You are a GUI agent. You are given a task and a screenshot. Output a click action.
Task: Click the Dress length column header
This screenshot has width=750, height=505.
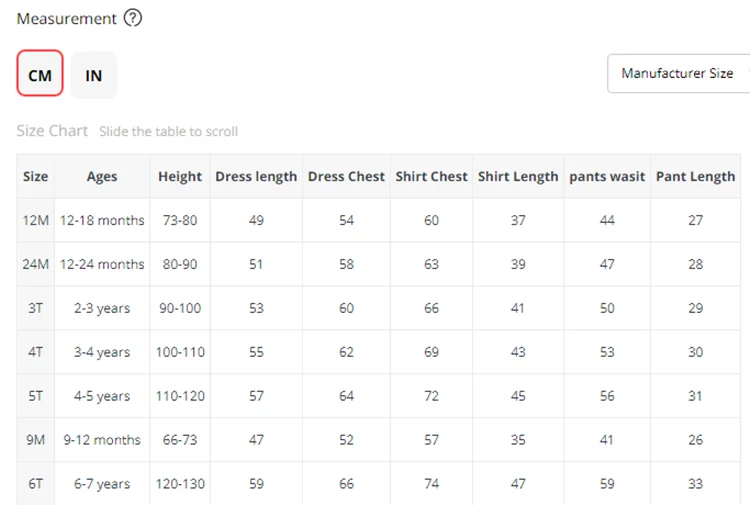256,176
